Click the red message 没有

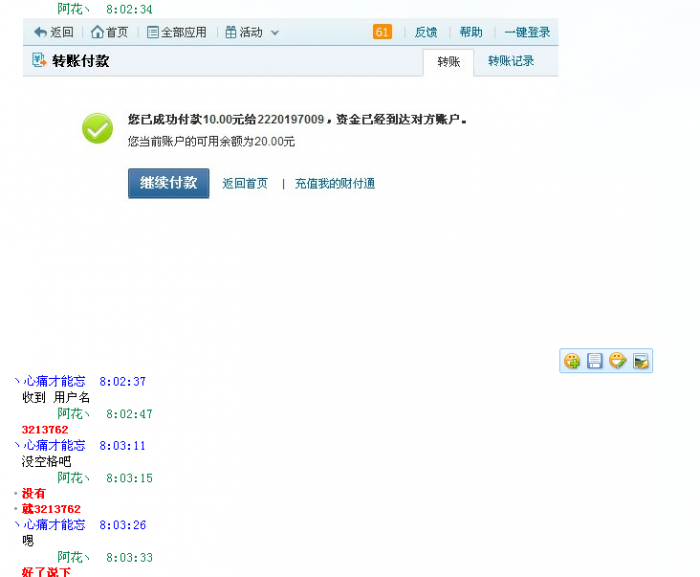pos(33,493)
